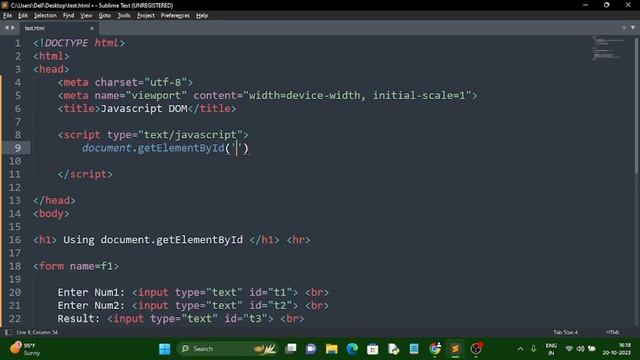This screenshot has height=360, width=640.
Task: Open the Preferences menu
Action: click(175, 16)
